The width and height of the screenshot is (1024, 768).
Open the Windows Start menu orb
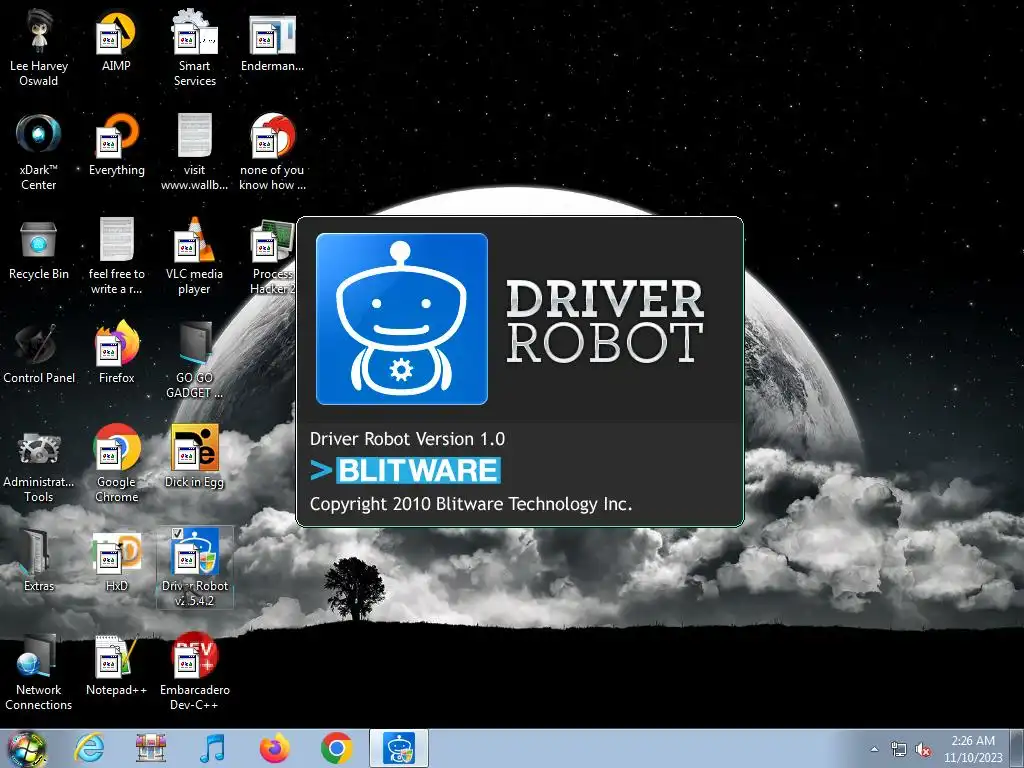pyautogui.click(x=27, y=748)
